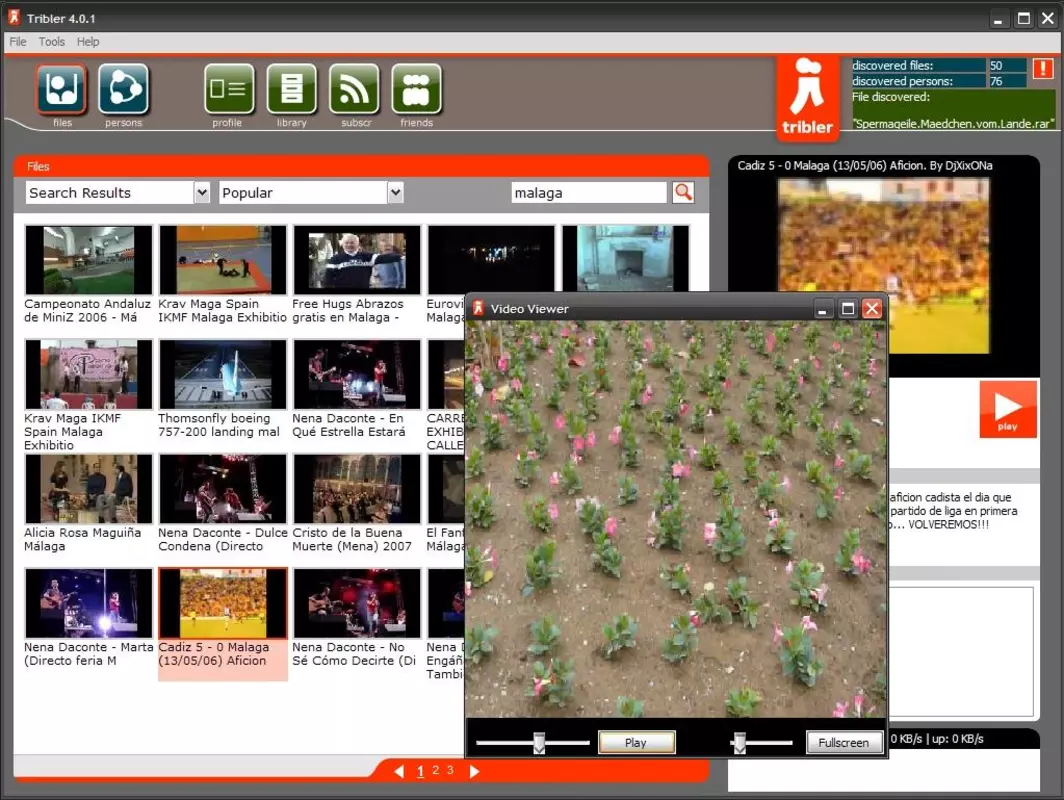Select Cristo de la Buena Muerte thumbnail
Viewport: 1064px width, 800px height.
(x=357, y=489)
